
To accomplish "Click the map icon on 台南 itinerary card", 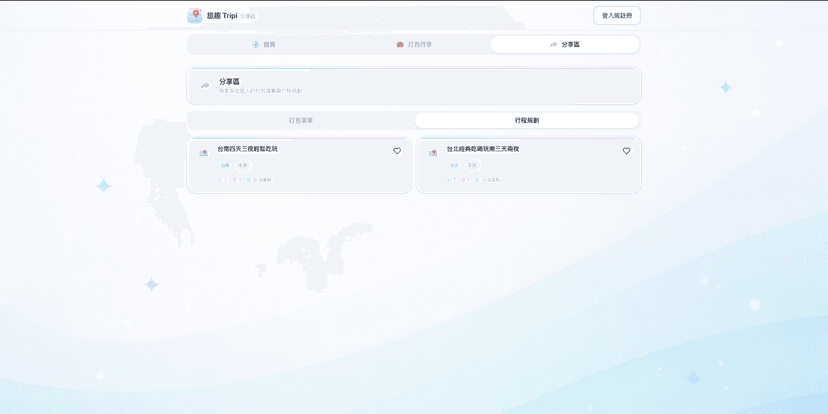I will point(204,153).
